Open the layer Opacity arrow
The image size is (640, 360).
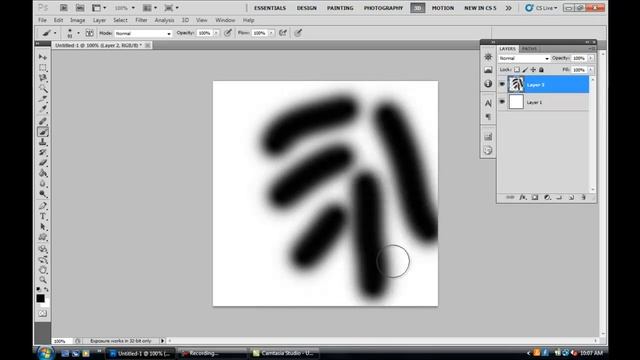591,58
